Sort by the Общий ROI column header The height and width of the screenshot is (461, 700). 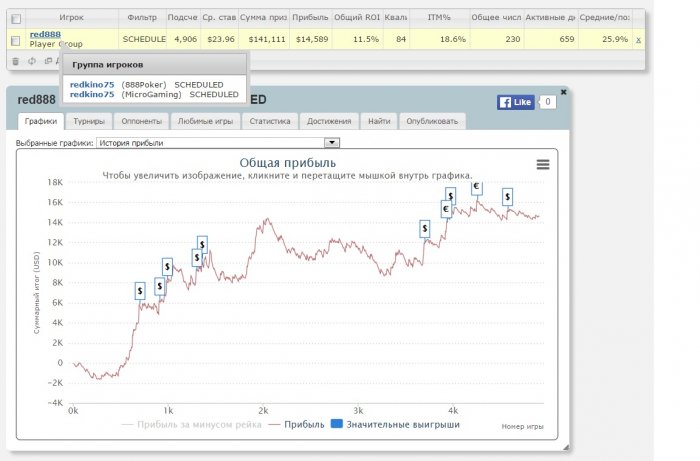point(357,17)
